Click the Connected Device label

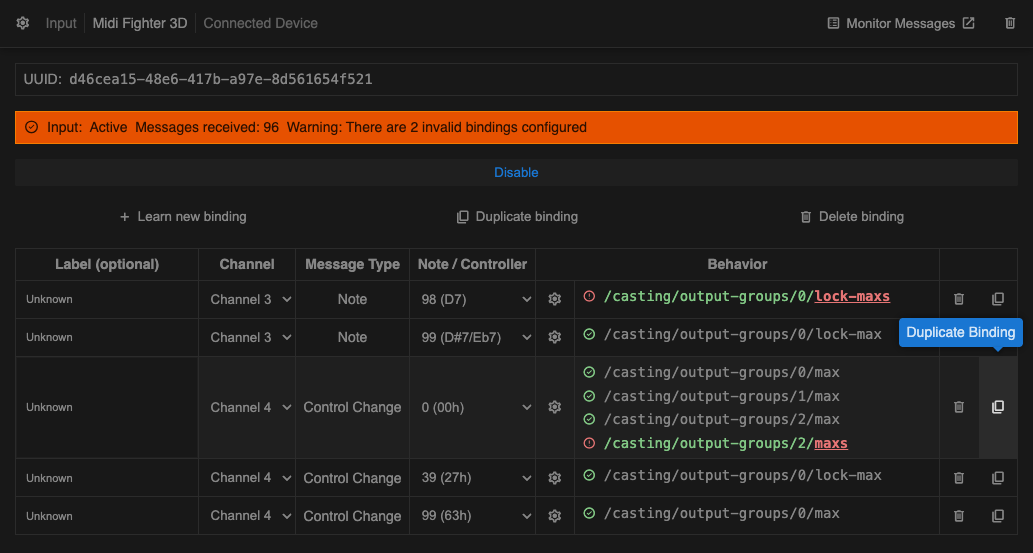click(260, 23)
